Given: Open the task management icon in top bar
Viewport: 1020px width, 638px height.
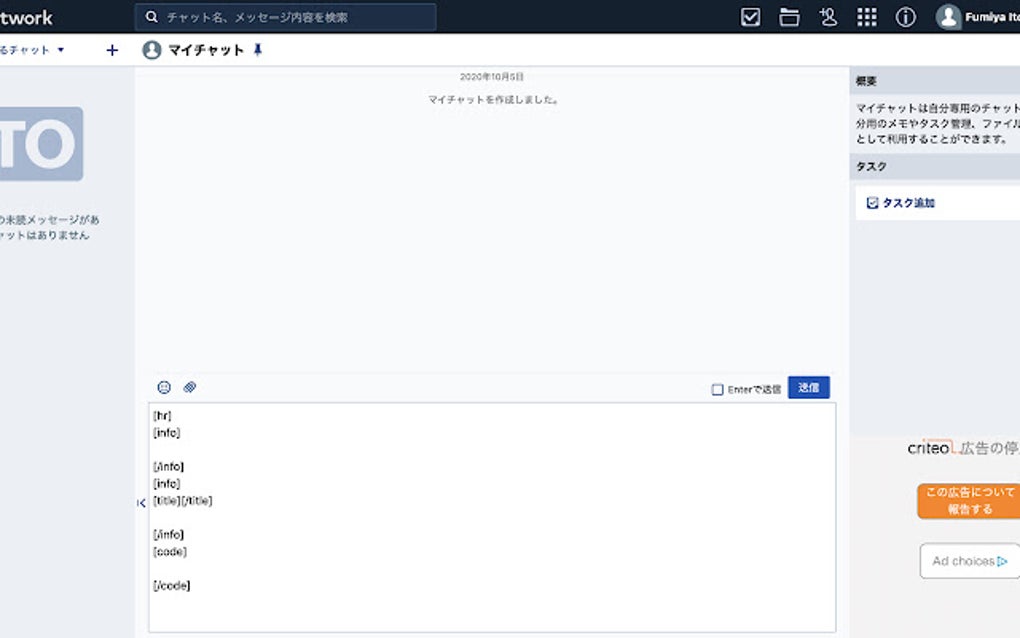Looking at the screenshot, I should point(751,17).
